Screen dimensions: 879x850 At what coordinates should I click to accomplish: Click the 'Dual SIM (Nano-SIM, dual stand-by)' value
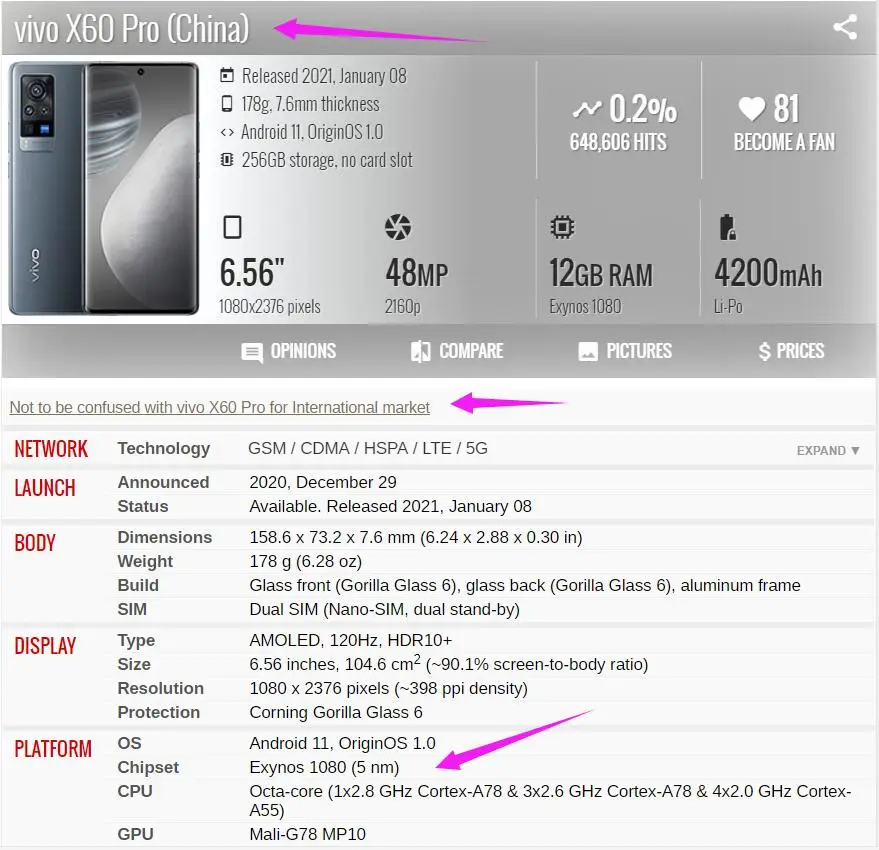(385, 609)
